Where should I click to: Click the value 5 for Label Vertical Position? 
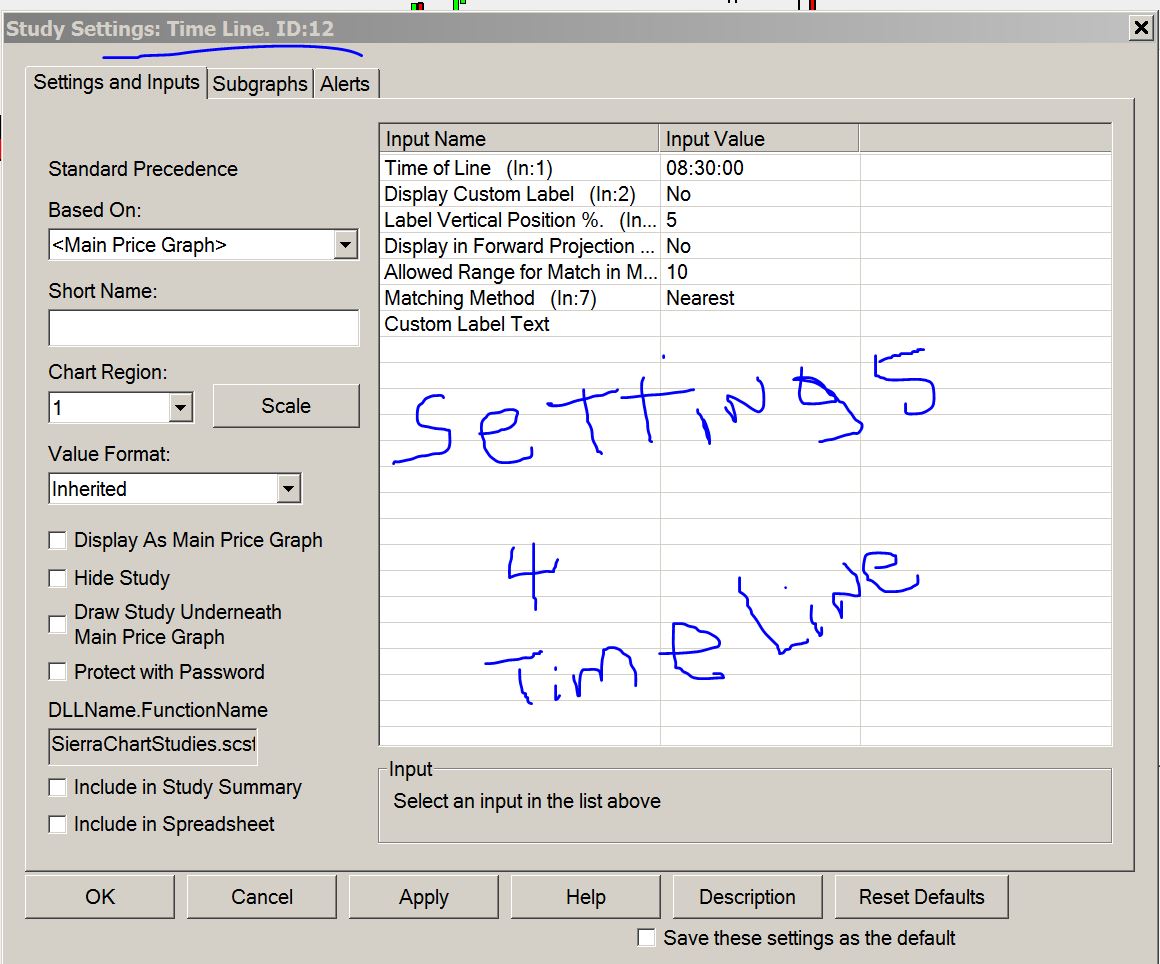pyautogui.click(x=672, y=220)
